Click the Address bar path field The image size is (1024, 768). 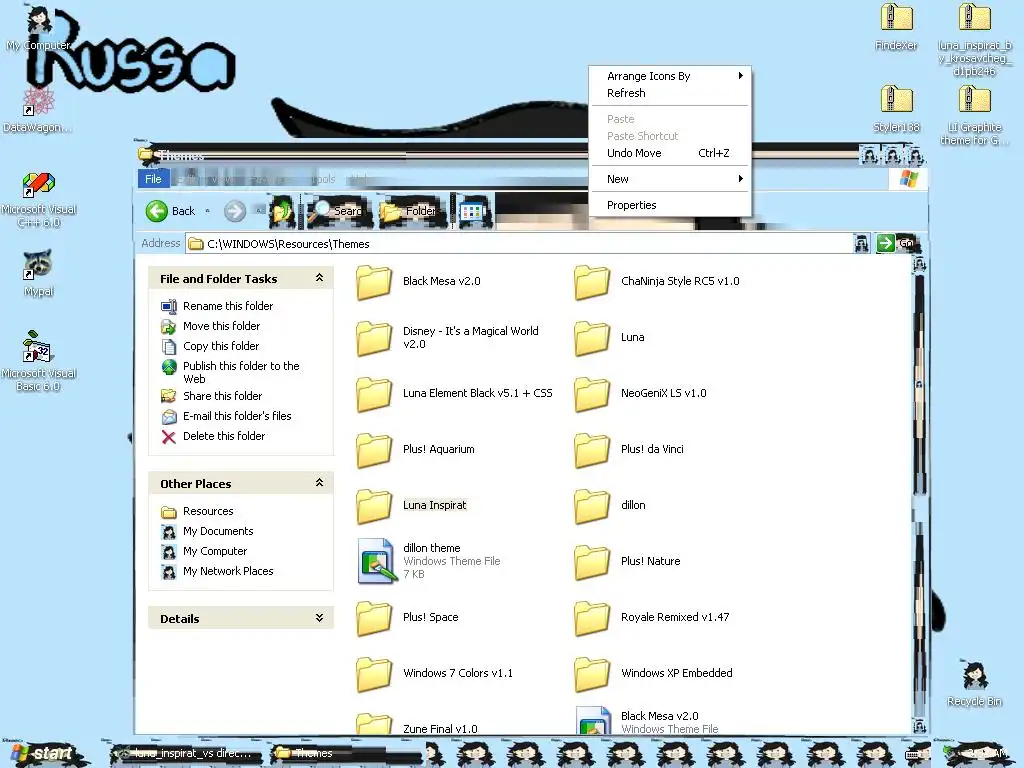pyautogui.click(x=520, y=244)
